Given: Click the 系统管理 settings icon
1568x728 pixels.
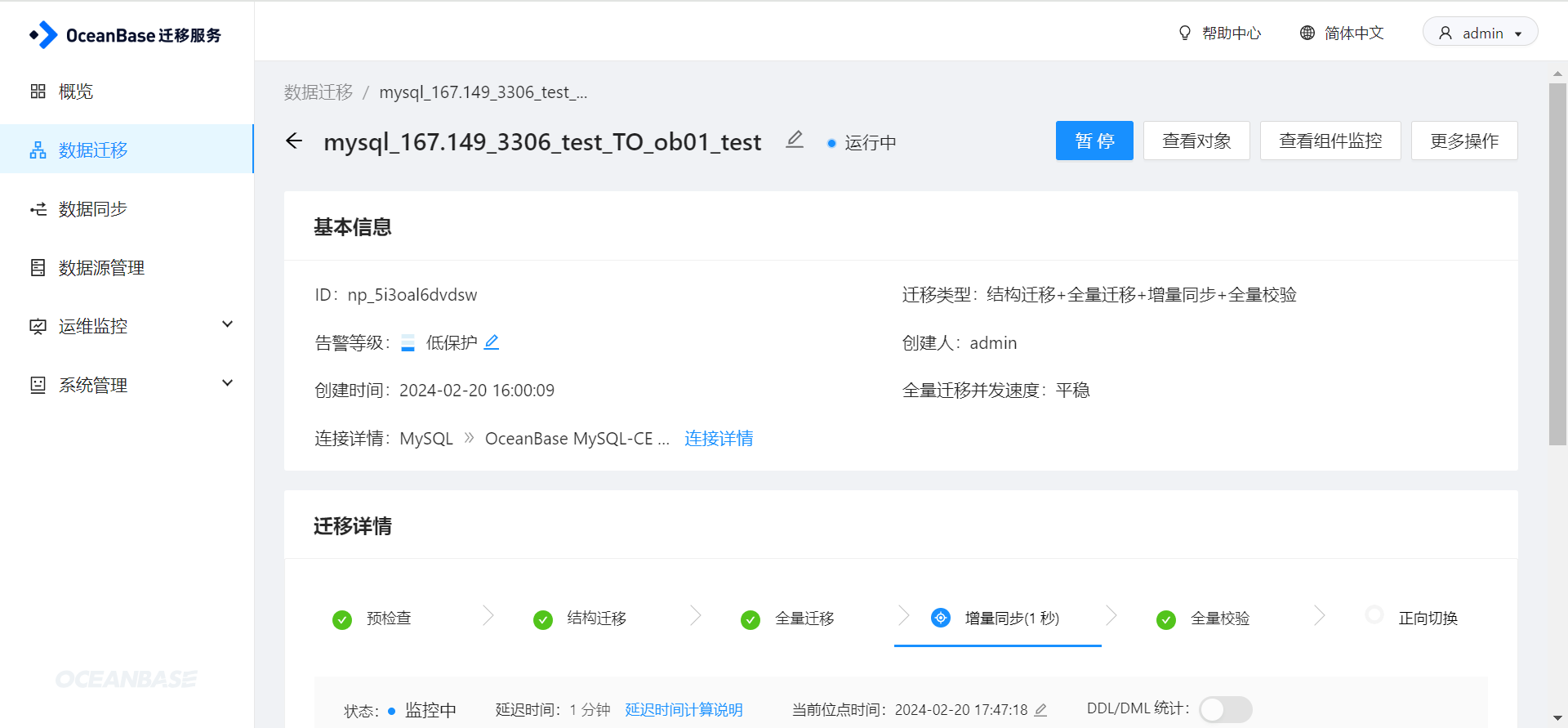Looking at the screenshot, I should [x=38, y=385].
